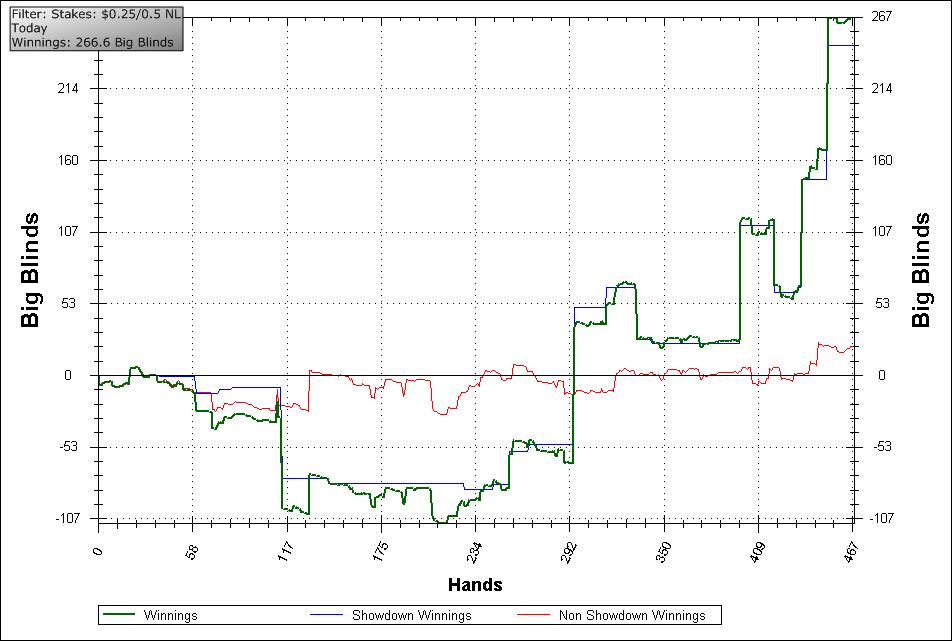Click the '350' tick on Hands axis
952x641 pixels.
coord(662,552)
